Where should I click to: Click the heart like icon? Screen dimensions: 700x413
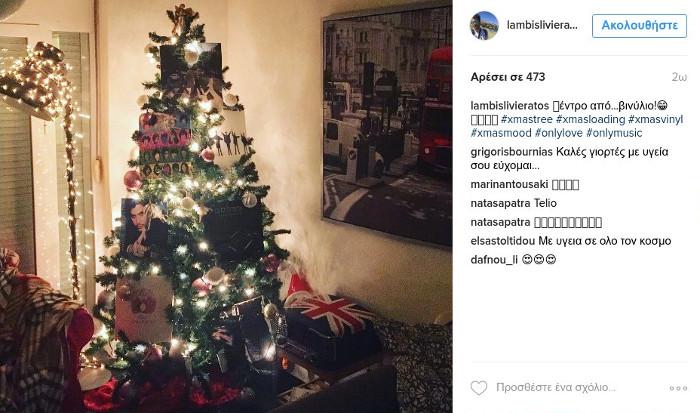(479, 388)
